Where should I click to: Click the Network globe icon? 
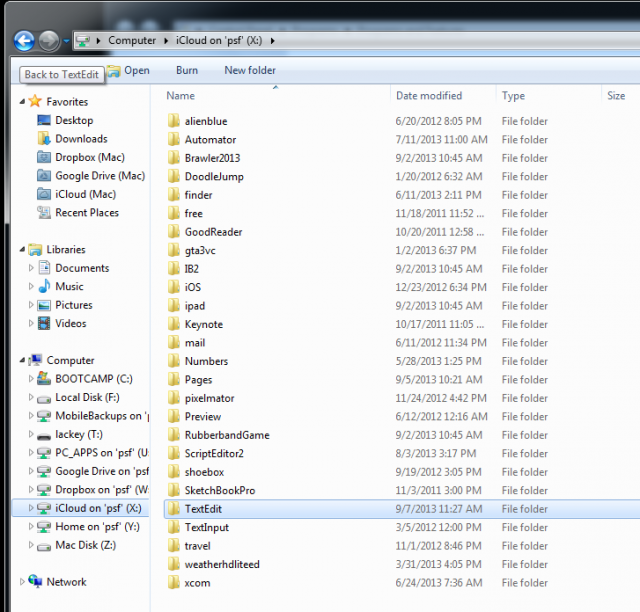(x=36, y=581)
